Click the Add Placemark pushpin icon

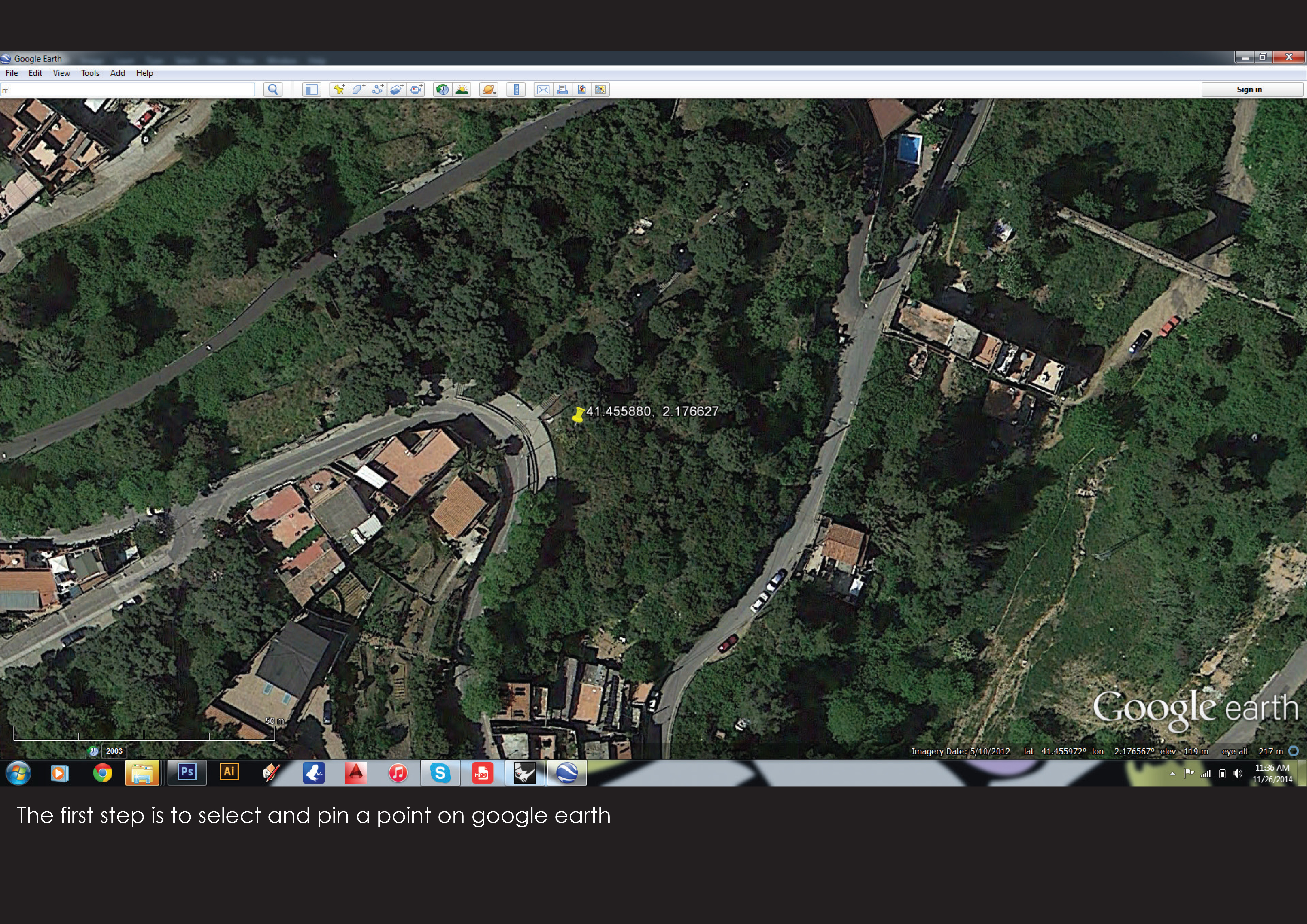339,89
